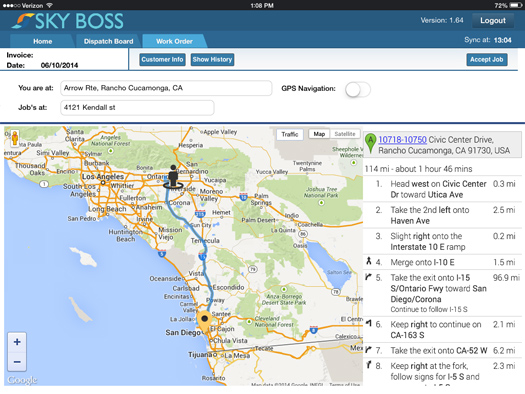Switch map to Satellite view
525x394 pixels.
pyautogui.click(x=345, y=134)
